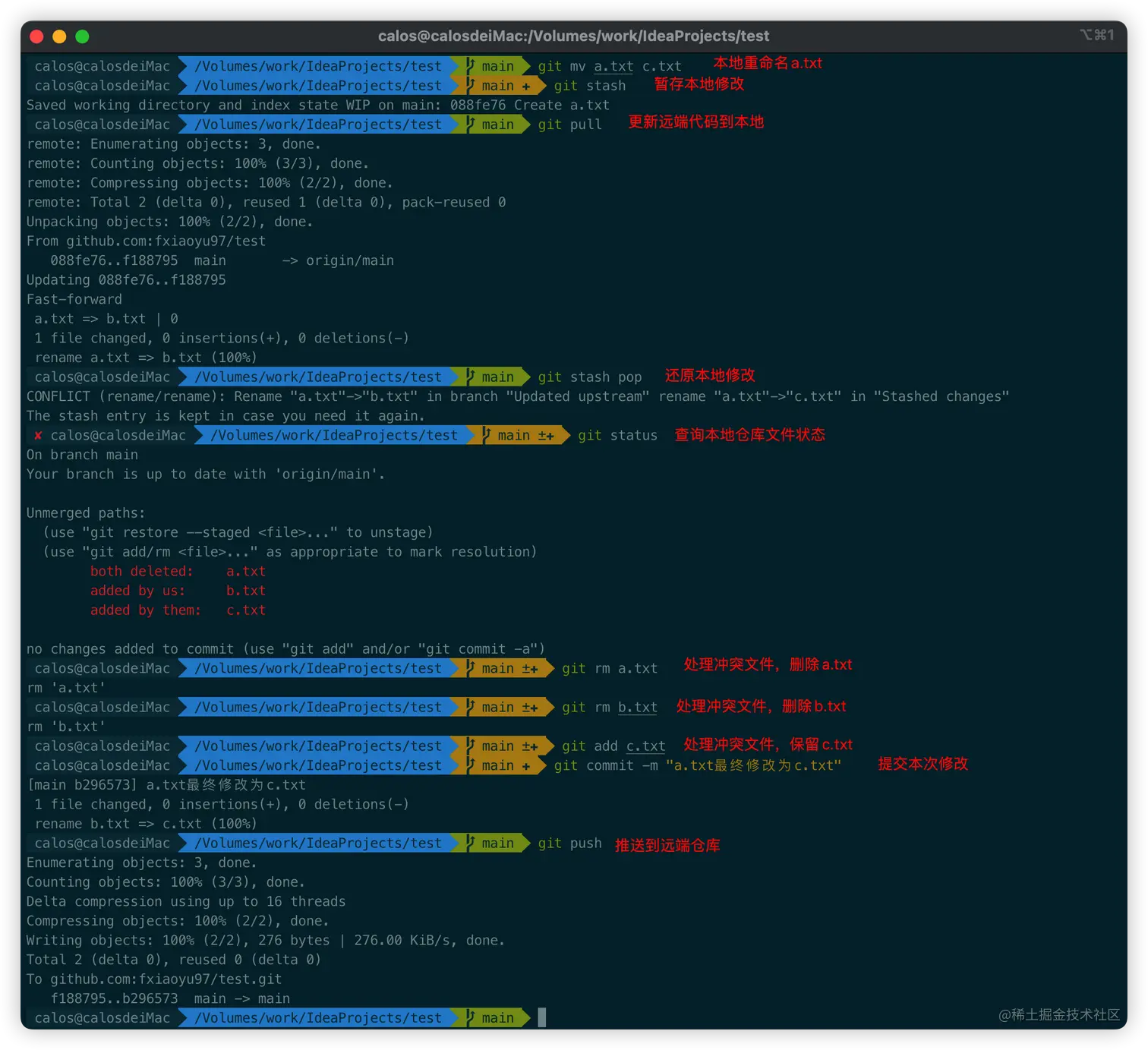
Task: Click the branch icon beside the git pull command
Action: [471, 125]
